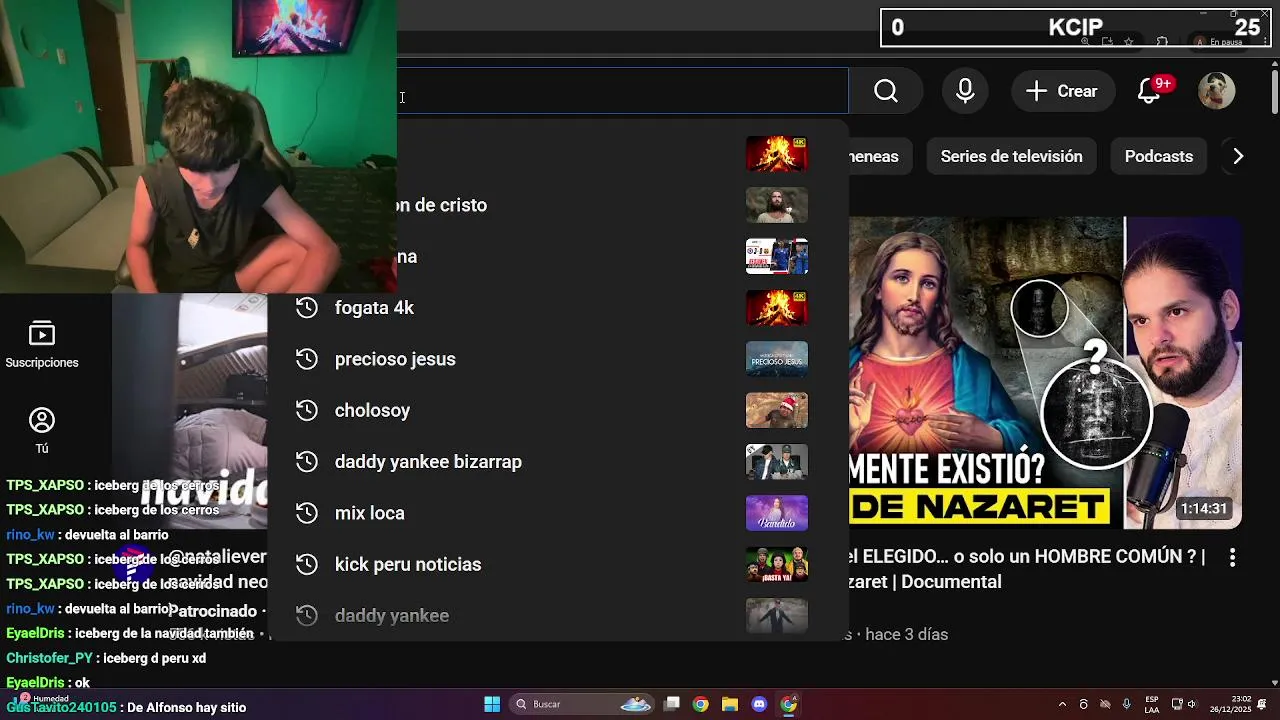Open Windows Start menu
1280x720 pixels.
[x=492, y=704]
